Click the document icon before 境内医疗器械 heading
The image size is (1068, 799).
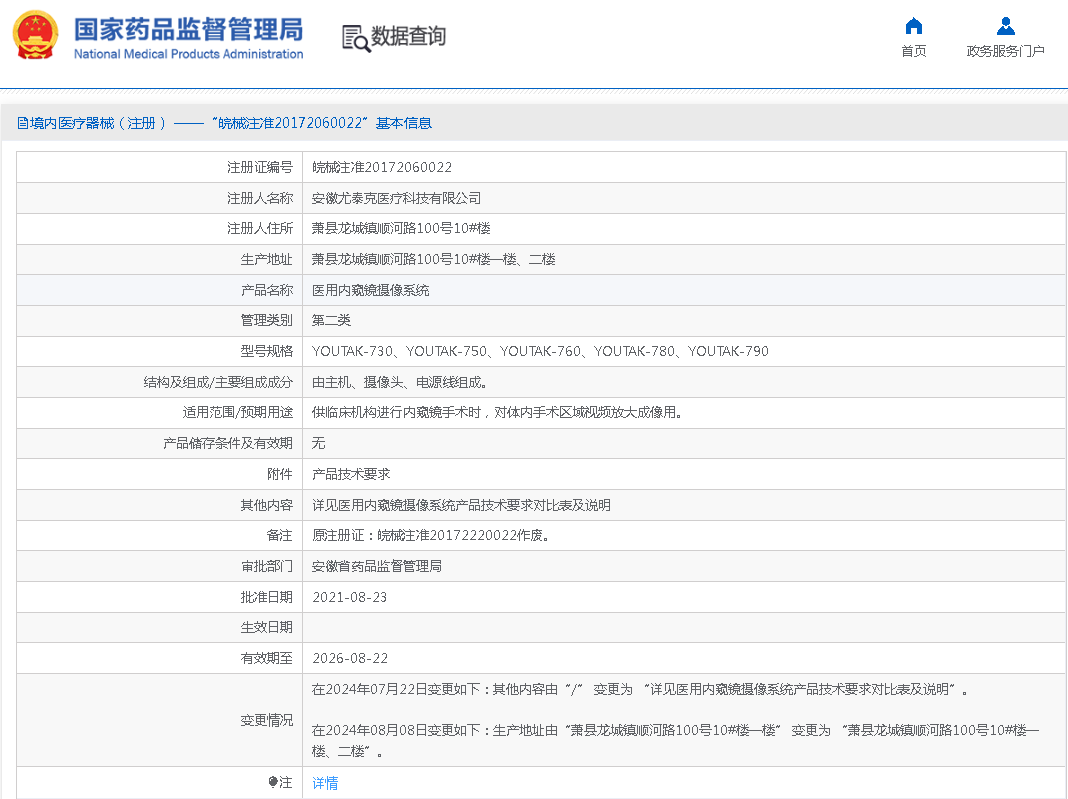pos(22,123)
